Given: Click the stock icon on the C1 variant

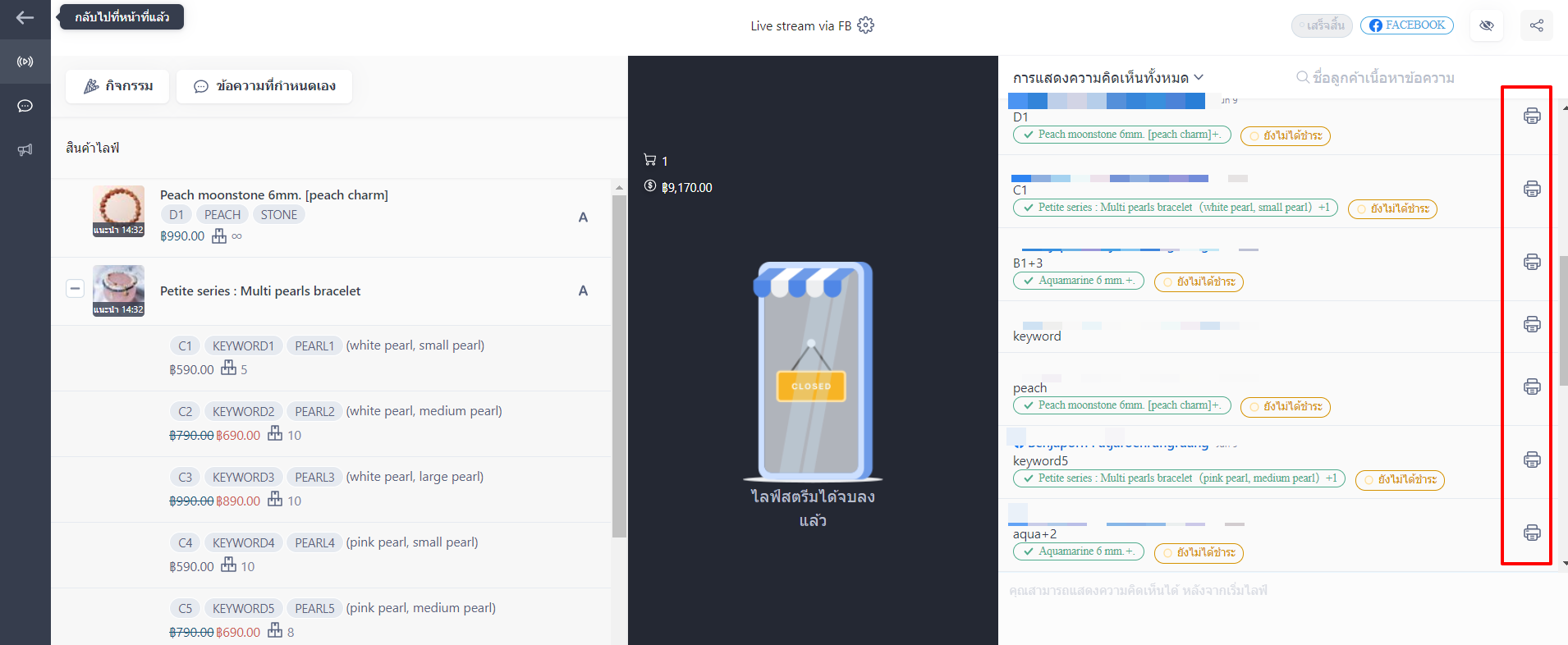Looking at the screenshot, I should (x=228, y=368).
